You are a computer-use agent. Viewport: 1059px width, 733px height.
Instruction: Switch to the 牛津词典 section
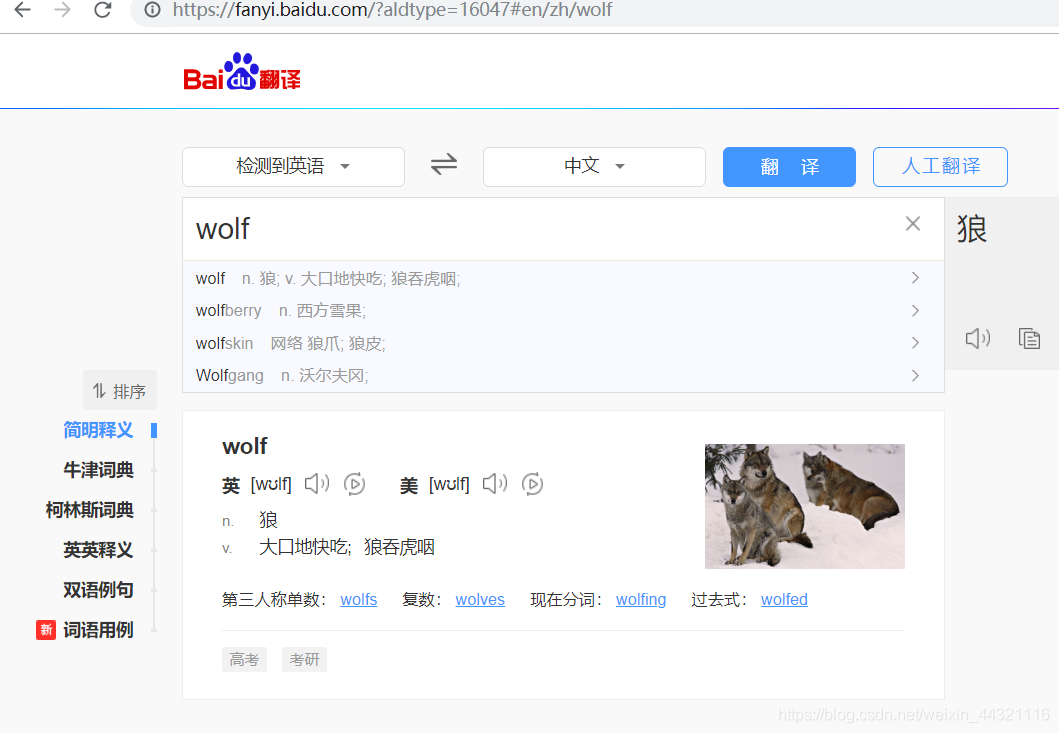click(97, 470)
